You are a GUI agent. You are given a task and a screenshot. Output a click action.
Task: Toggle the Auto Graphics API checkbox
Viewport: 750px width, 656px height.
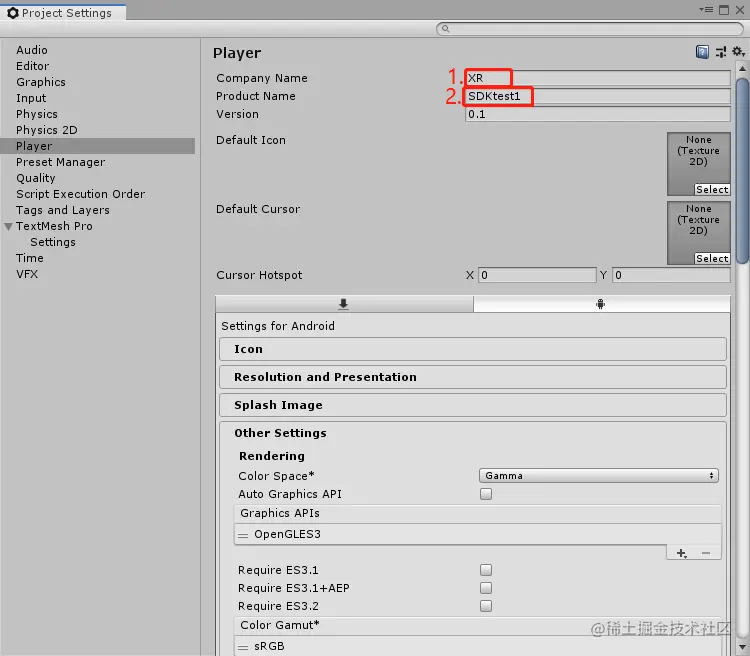point(486,494)
